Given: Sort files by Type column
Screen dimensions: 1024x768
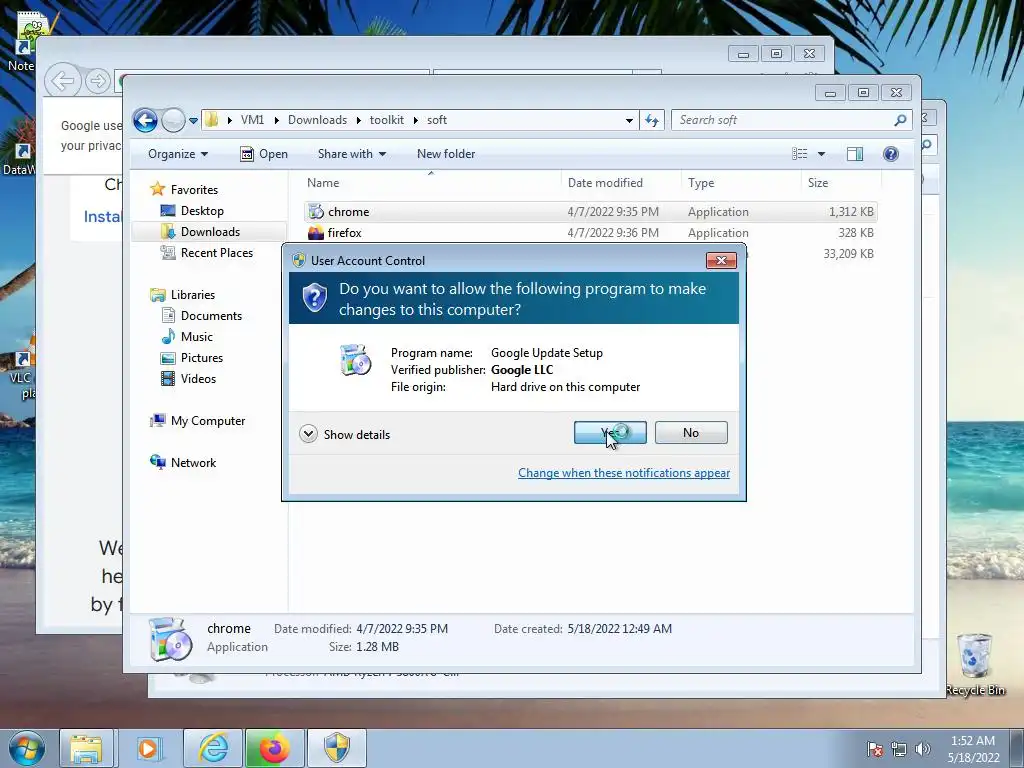Looking at the screenshot, I should tap(741, 183).
